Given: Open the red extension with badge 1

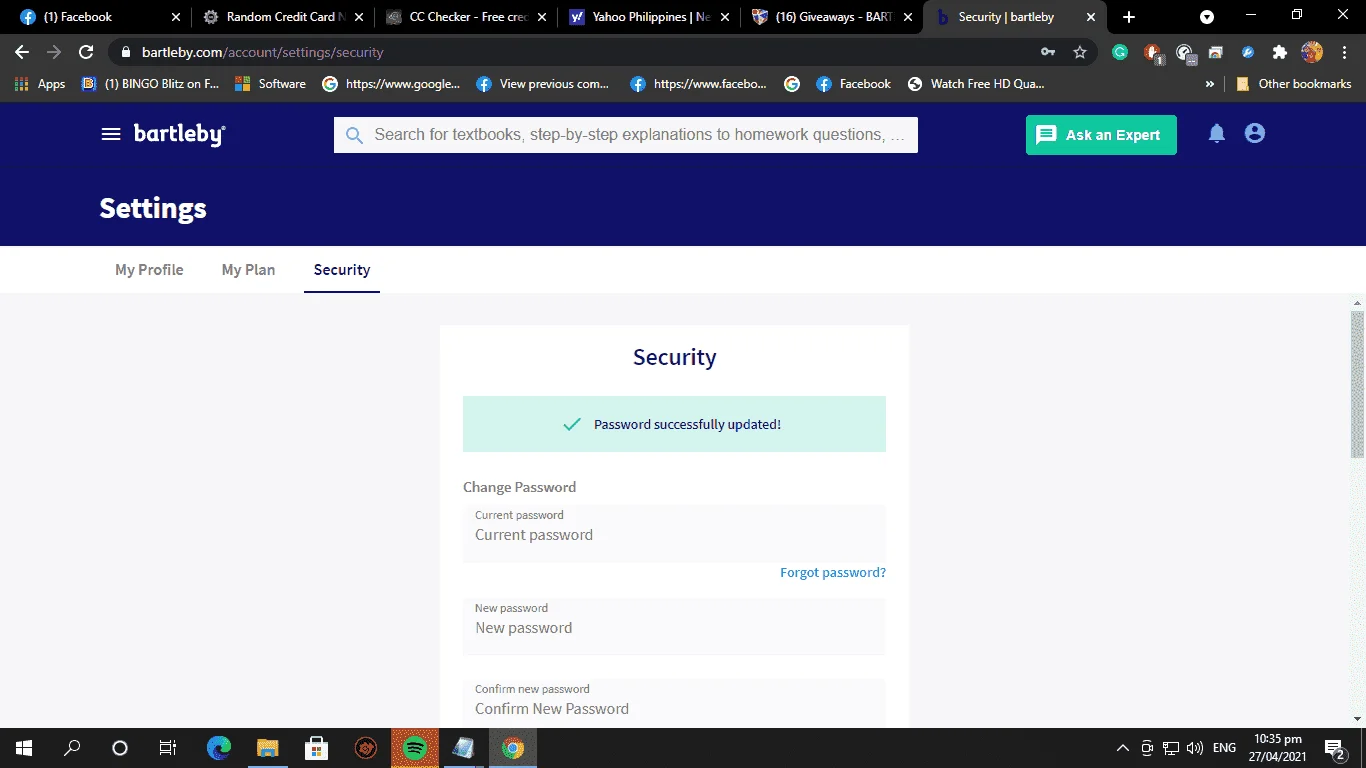Looking at the screenshot, I should point(1153,53).
